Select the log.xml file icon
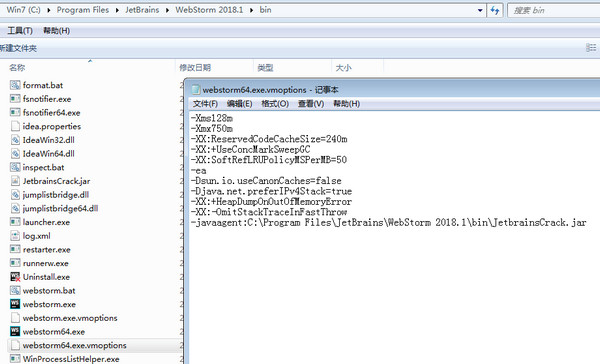Viewport: 600px width, 364px height. tap(15, 235)
